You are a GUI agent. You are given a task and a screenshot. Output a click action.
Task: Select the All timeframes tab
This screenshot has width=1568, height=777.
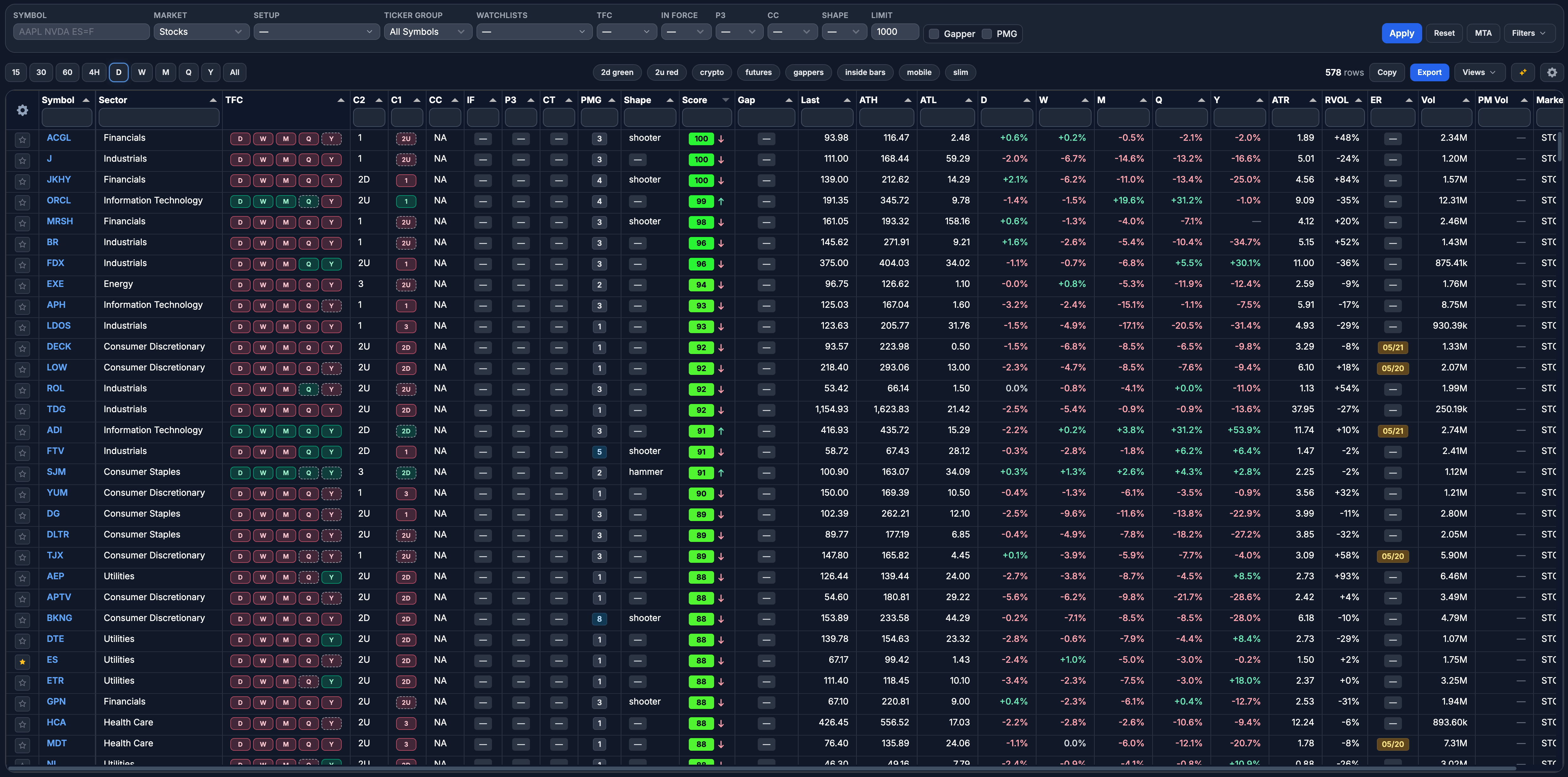pos(234,72)
